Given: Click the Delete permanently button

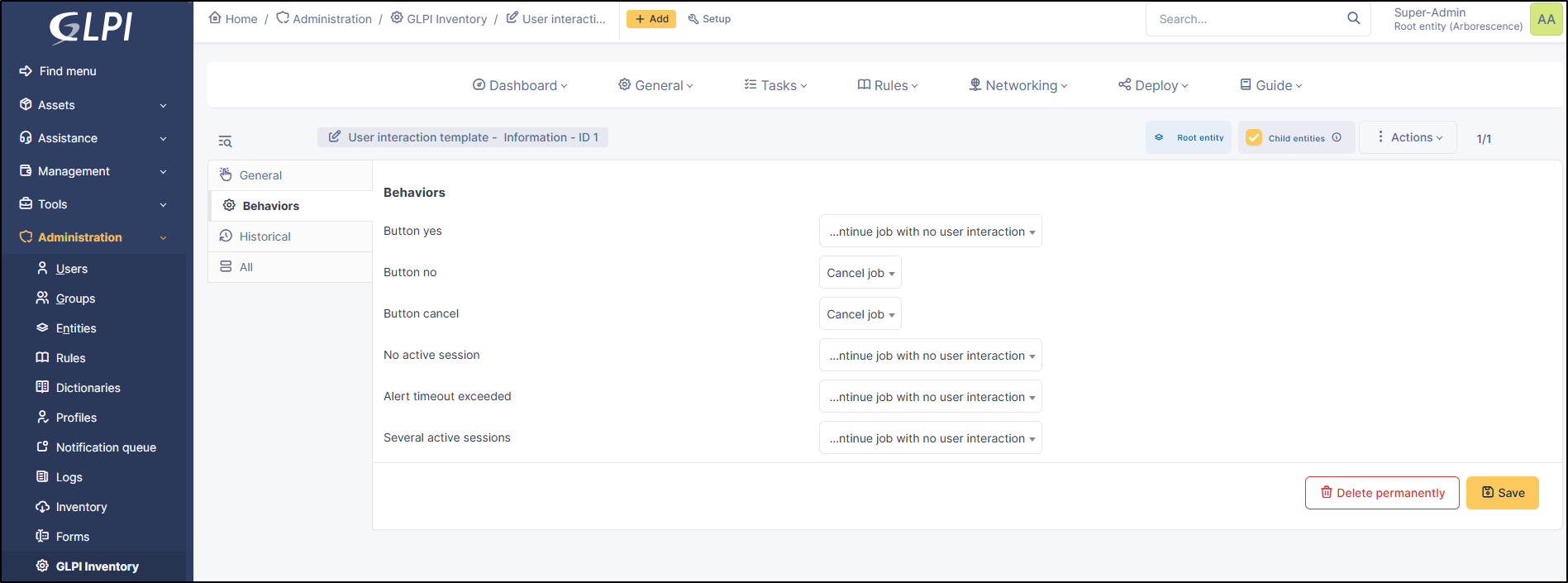Looking at the screenshot, I should (x=1381, y=493).
